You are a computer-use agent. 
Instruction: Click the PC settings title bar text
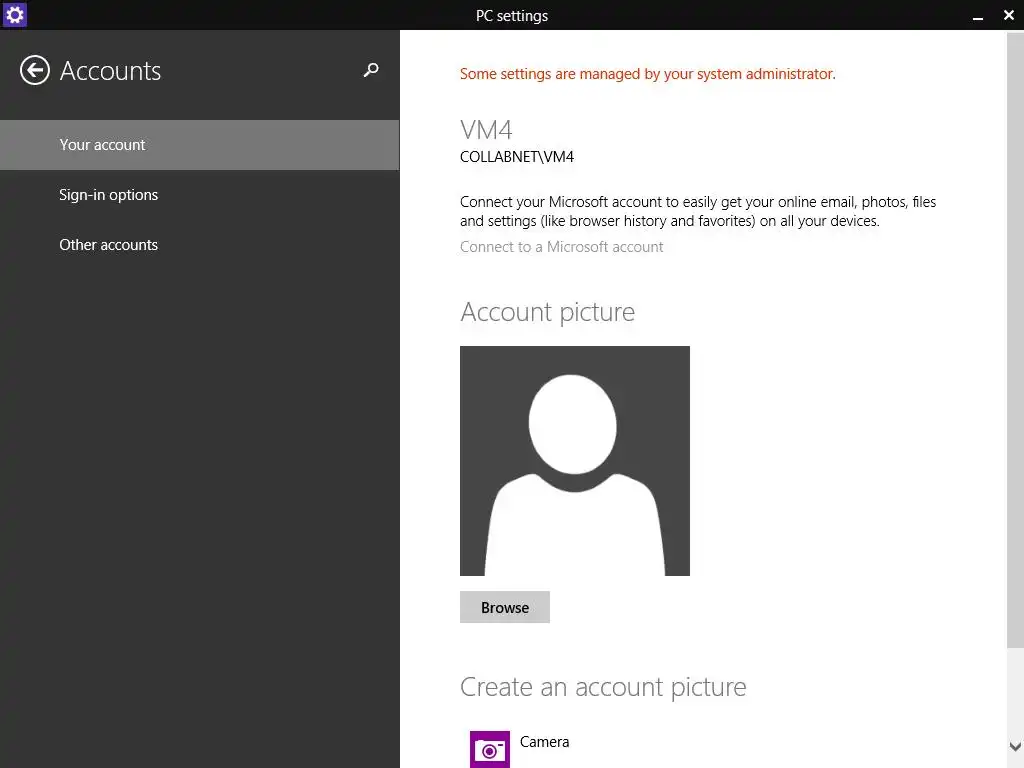[x=512, y=16]
